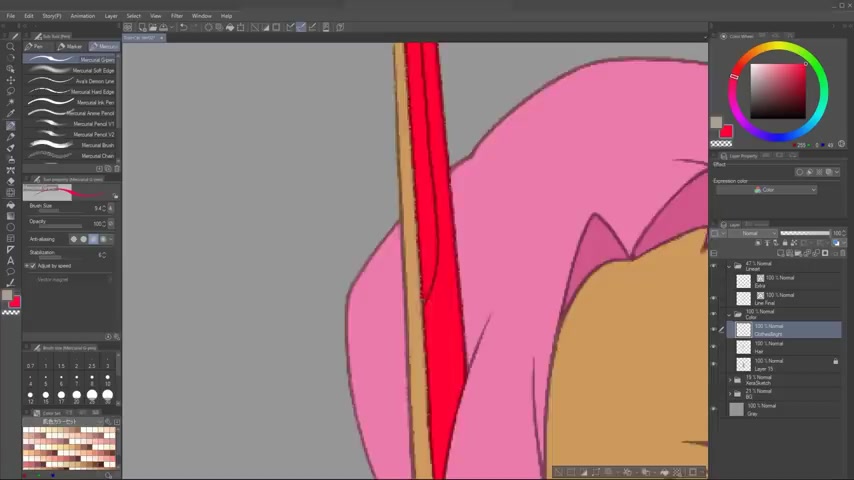Image resolution: width=854 pixels, height=480 pixels.
Task: Select the Eyedropper tool
Action: pos(10,113)
